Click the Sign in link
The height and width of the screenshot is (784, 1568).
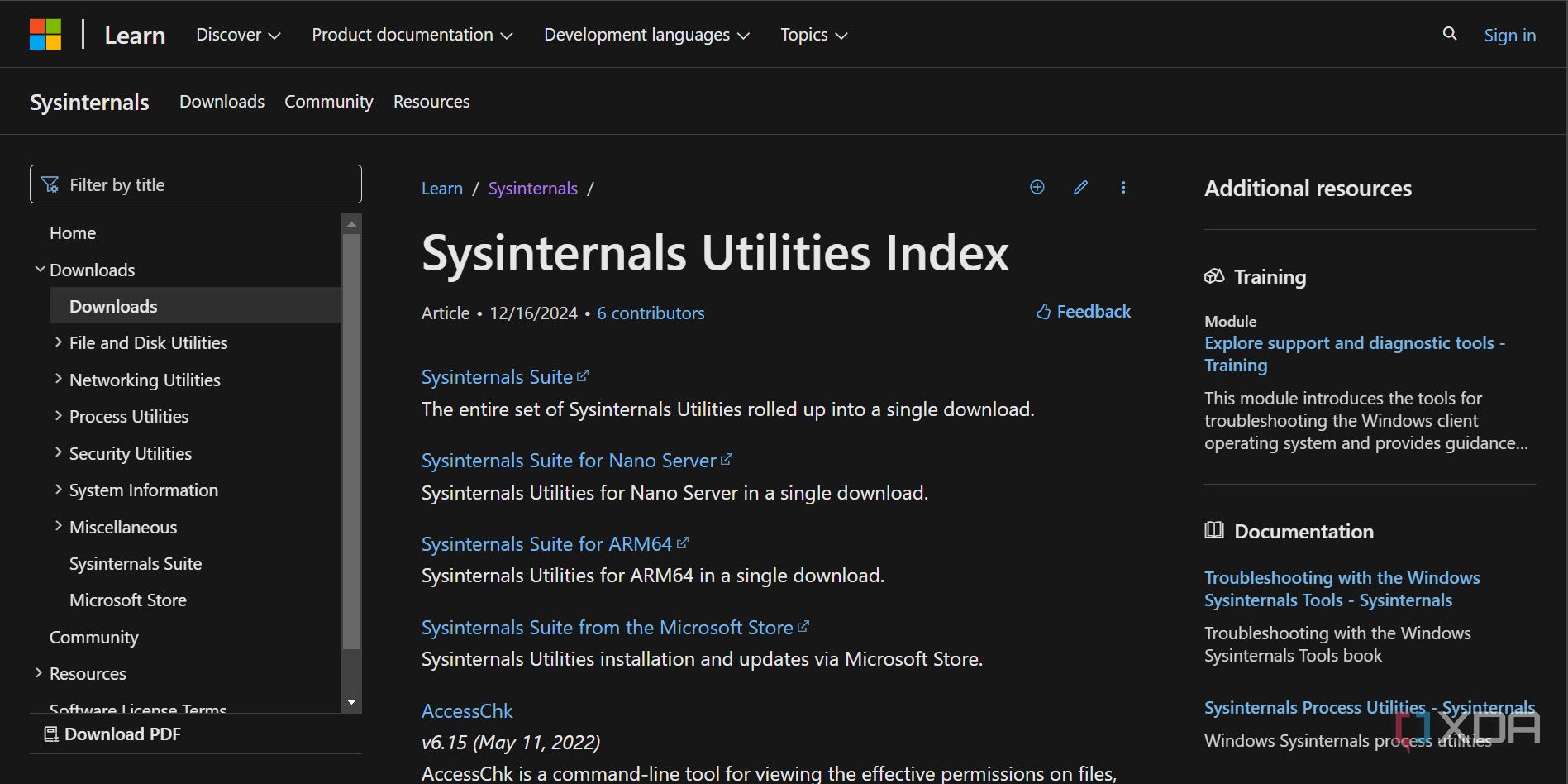click(x=1508, y=35)
